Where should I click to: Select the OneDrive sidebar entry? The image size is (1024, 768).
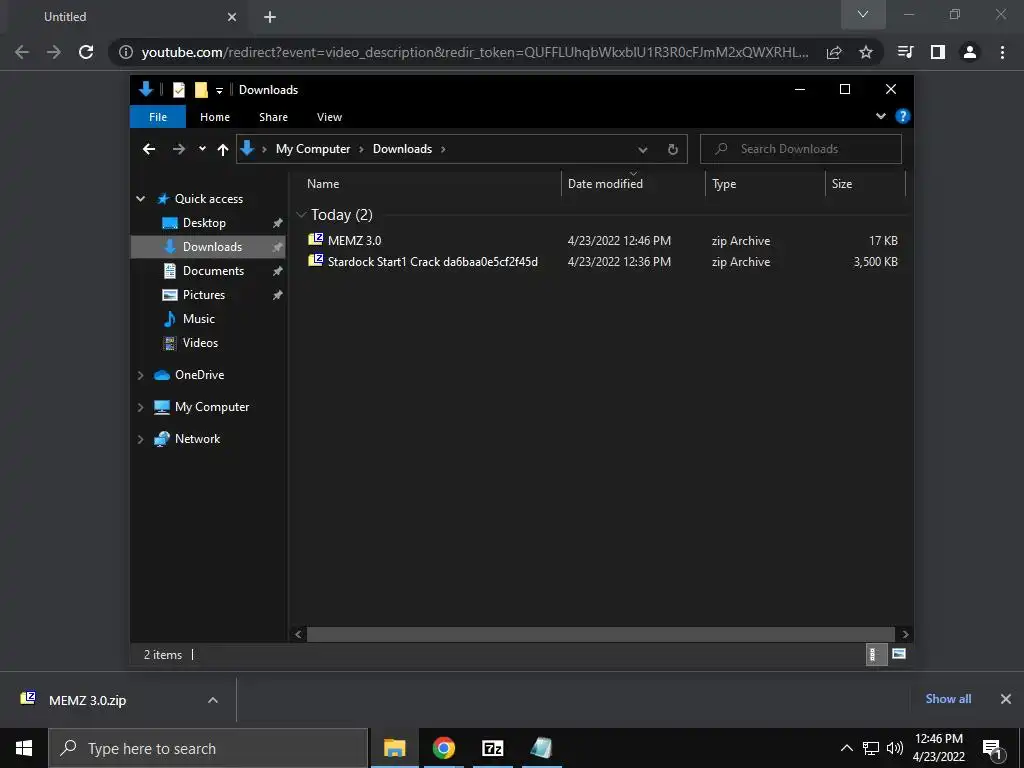coord(199,375)
